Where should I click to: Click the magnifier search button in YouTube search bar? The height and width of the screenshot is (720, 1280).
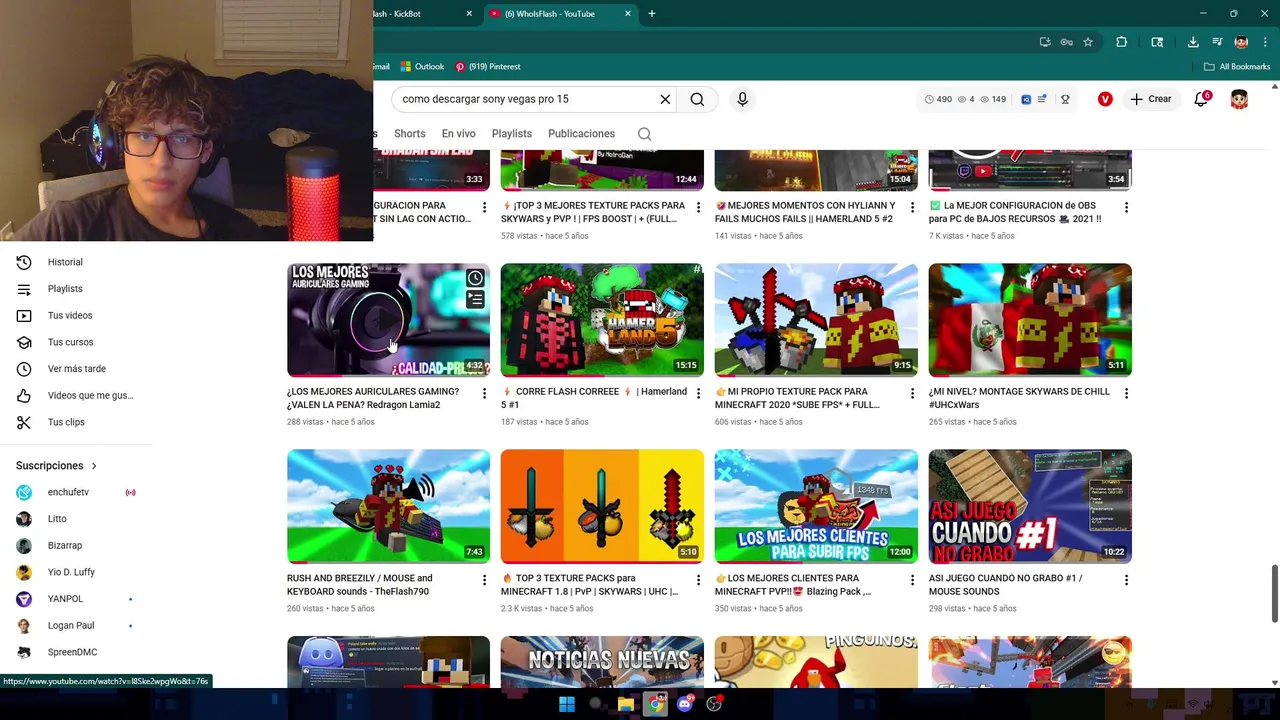tap(697, 99)
